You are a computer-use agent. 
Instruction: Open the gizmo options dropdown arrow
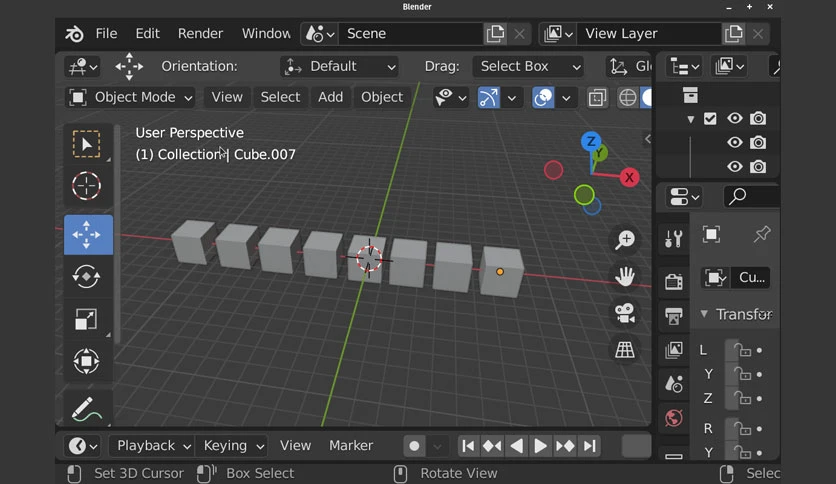(x=512, y=98)
